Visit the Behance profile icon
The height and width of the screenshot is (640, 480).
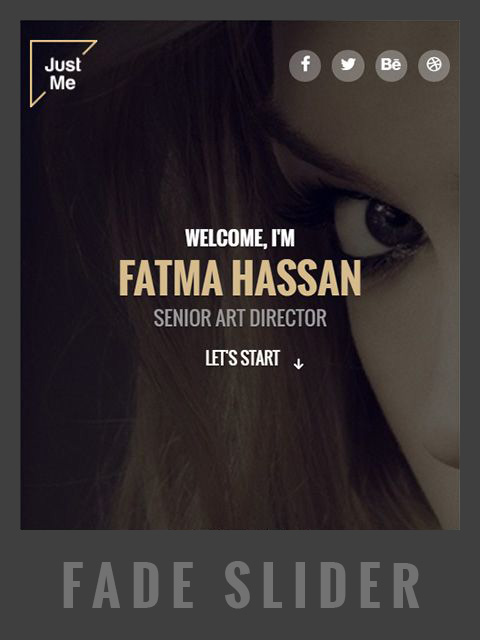(x=391, y=66)
